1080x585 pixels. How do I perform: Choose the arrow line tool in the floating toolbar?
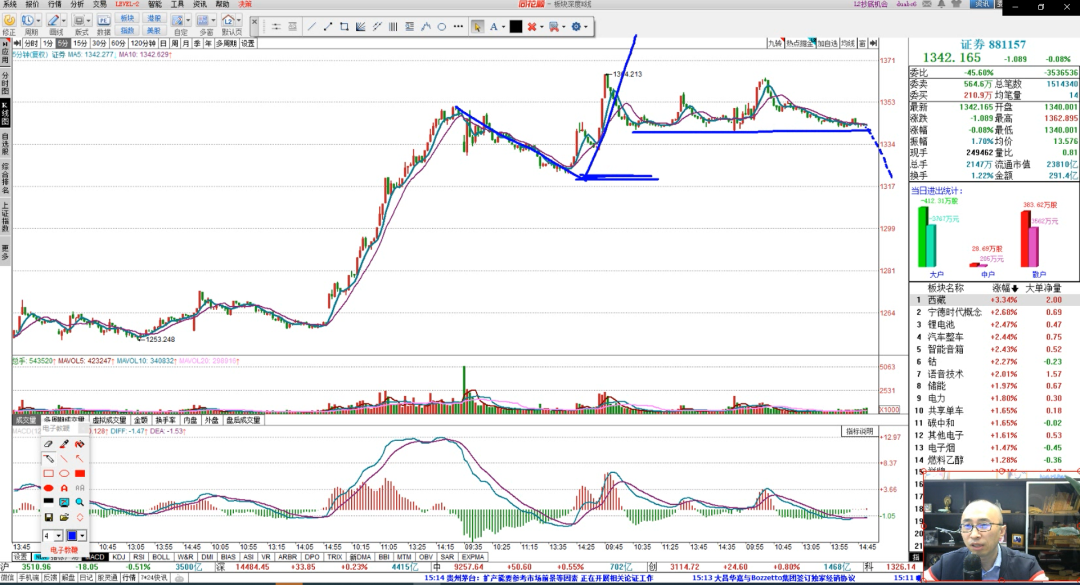point(328,27)
